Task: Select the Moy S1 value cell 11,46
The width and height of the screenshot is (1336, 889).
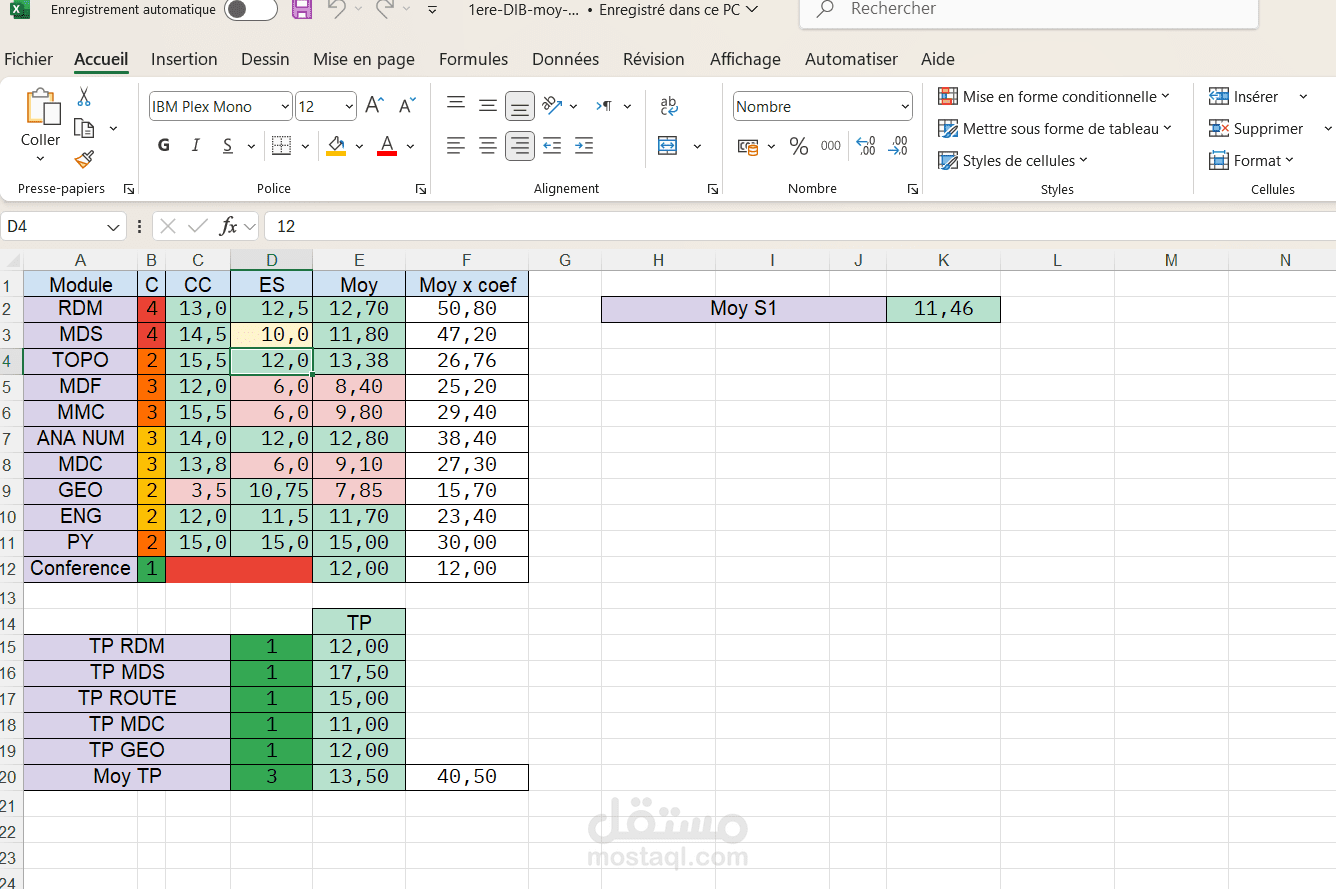Action: (943, 309)
